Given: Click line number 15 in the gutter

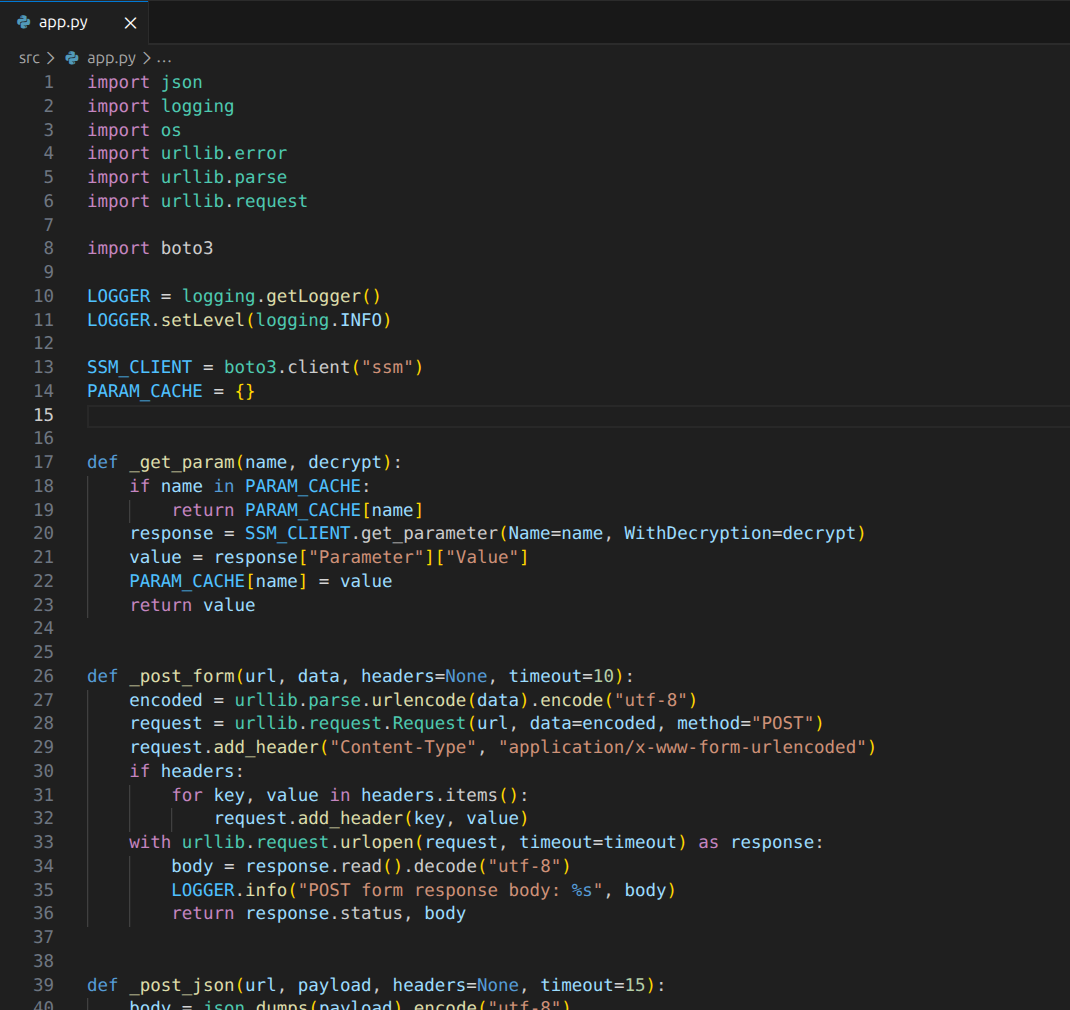Looking at the screenshot, I should click(x=44, y=415).
